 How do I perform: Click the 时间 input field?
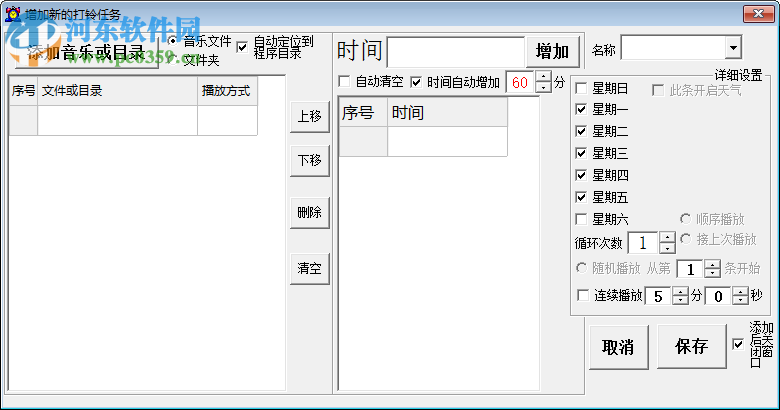tap(456, 52)
